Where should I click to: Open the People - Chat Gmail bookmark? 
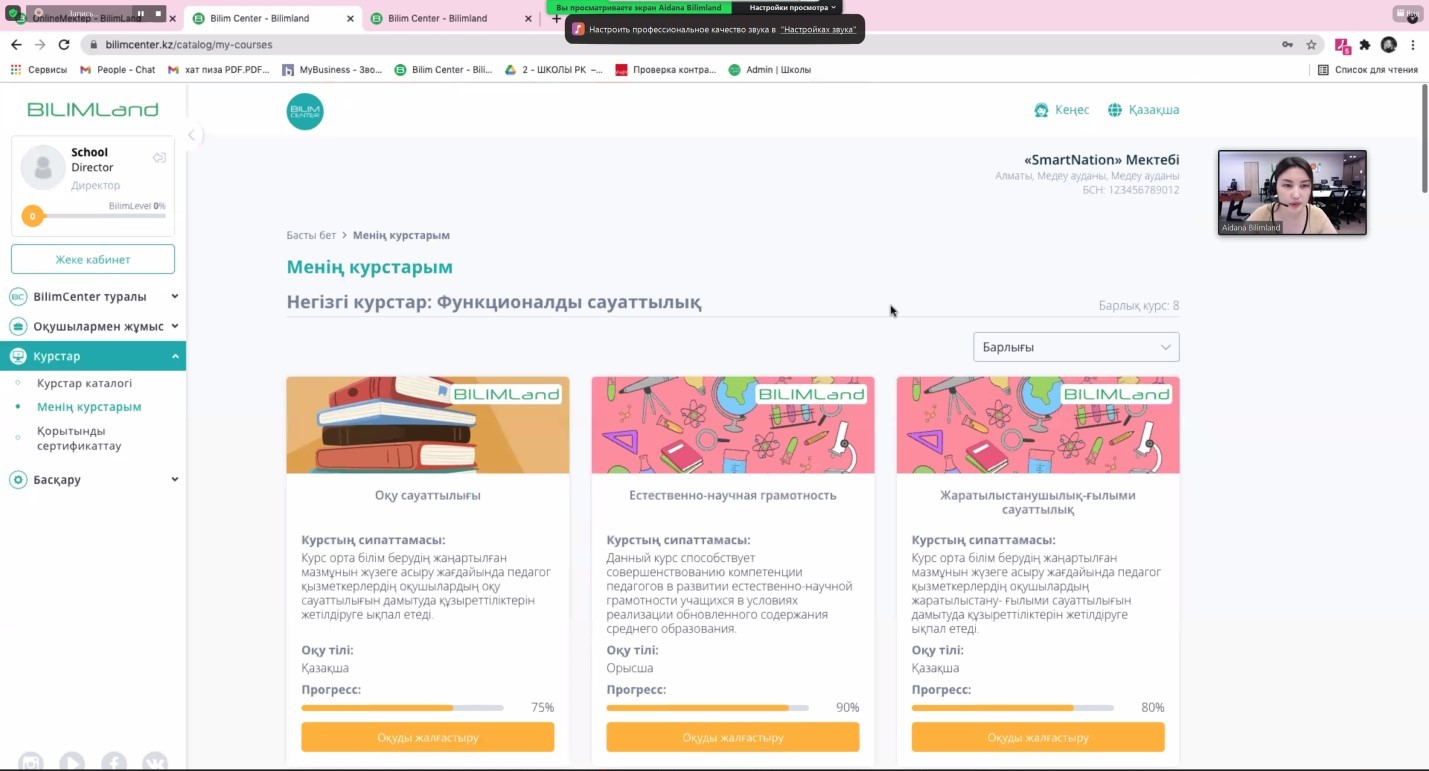tap(118, 70)
